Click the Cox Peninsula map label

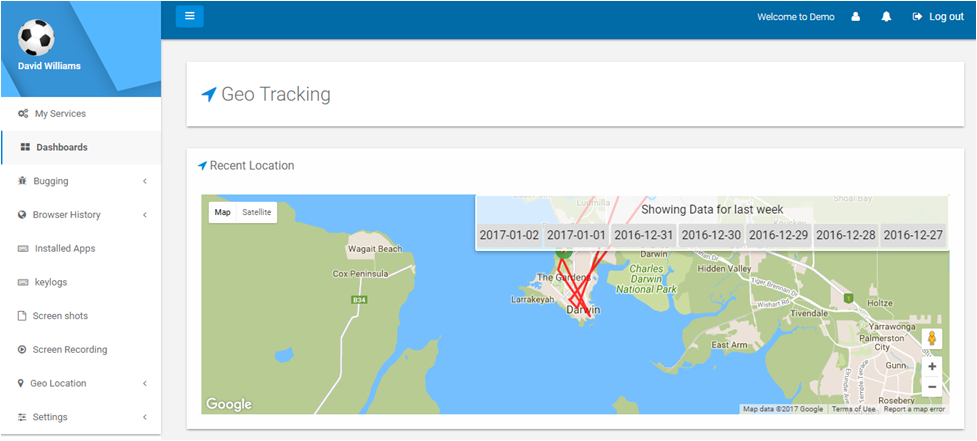point(360,273)
